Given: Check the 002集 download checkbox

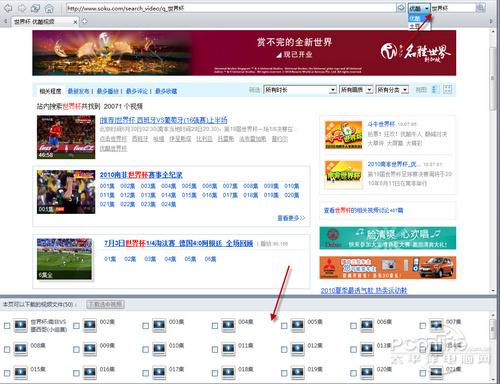Looking at the screenshot, I should [x=76, y=326].
